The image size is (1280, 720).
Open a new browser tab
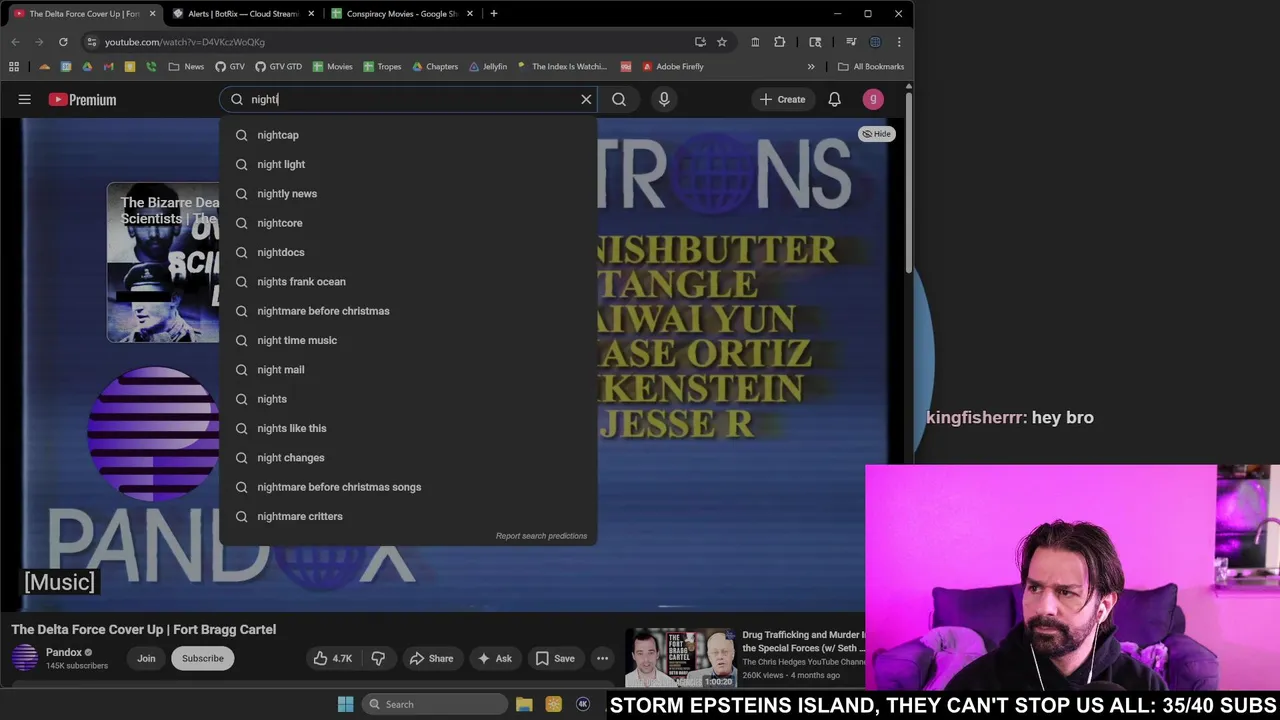tap(493, 14)
